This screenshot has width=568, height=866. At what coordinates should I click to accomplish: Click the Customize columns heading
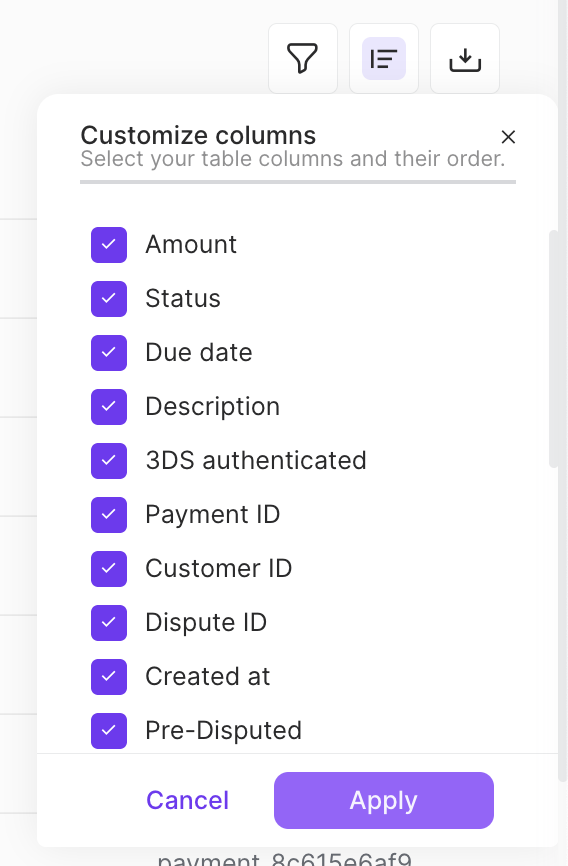198,135
